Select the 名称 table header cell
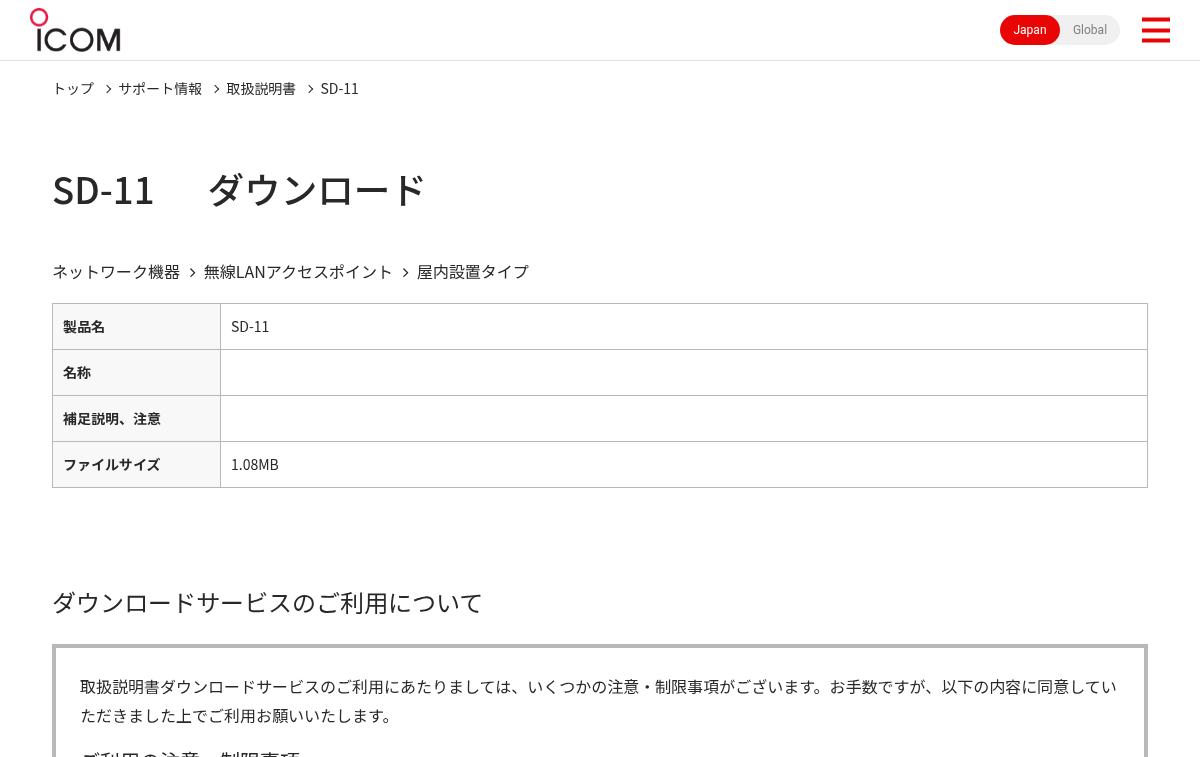This screenshot has height=757, width=1200. point(136,373)
